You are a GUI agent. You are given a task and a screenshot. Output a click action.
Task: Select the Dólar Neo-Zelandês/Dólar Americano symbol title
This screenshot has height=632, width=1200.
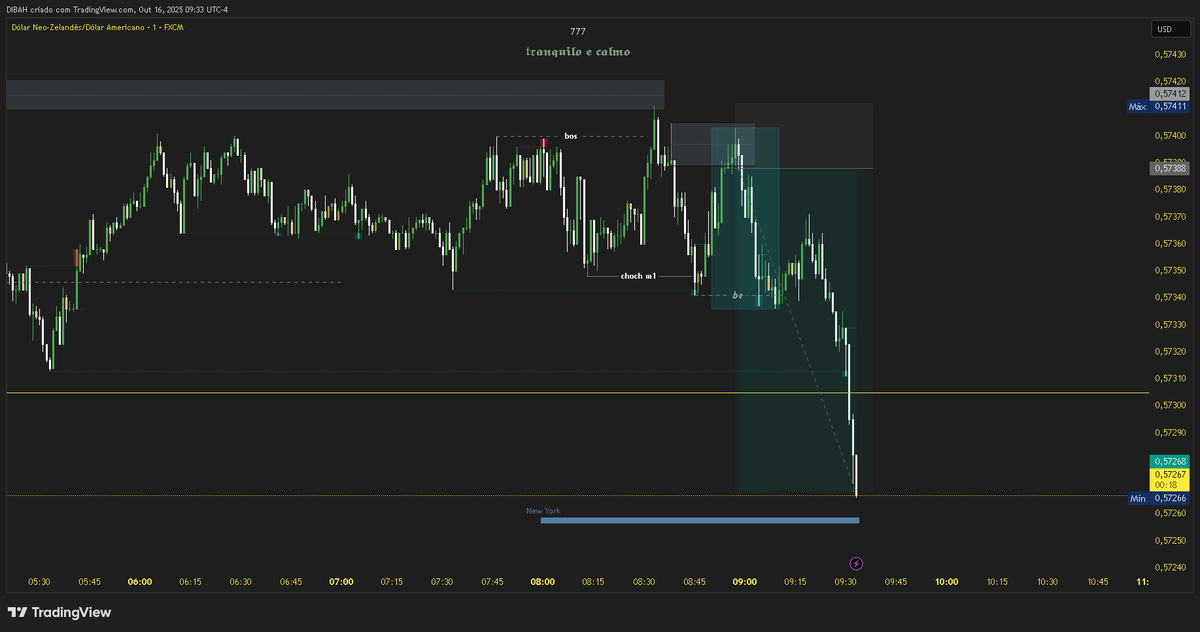[x=97, y=27]
